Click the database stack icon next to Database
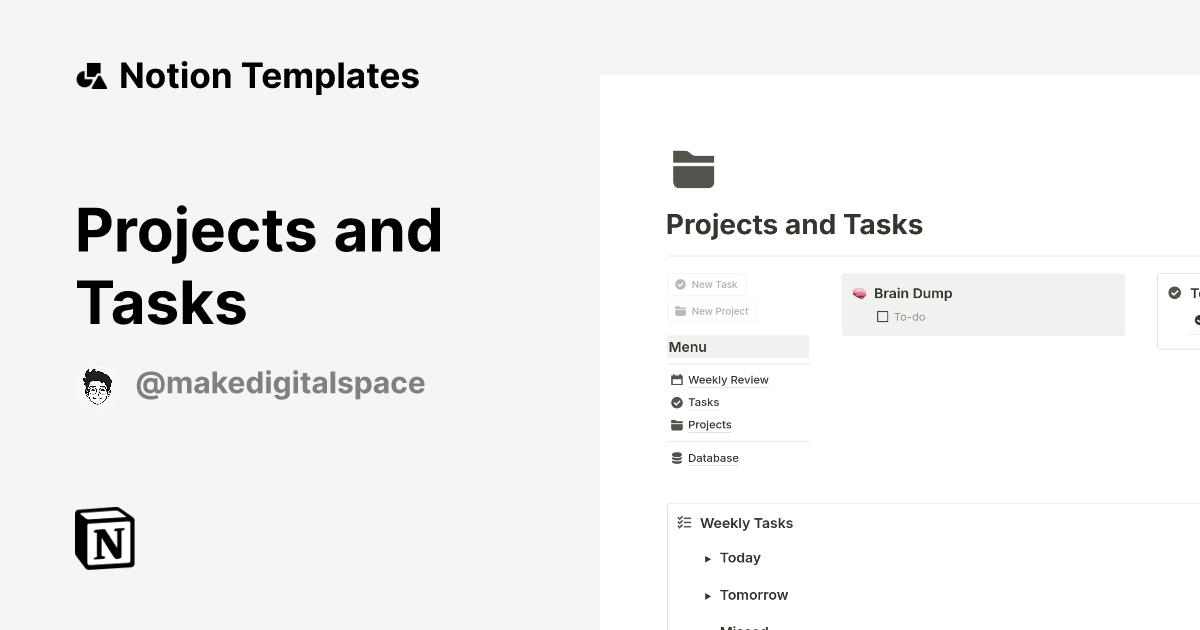The image size is (1200, 630). pos(677,457)
